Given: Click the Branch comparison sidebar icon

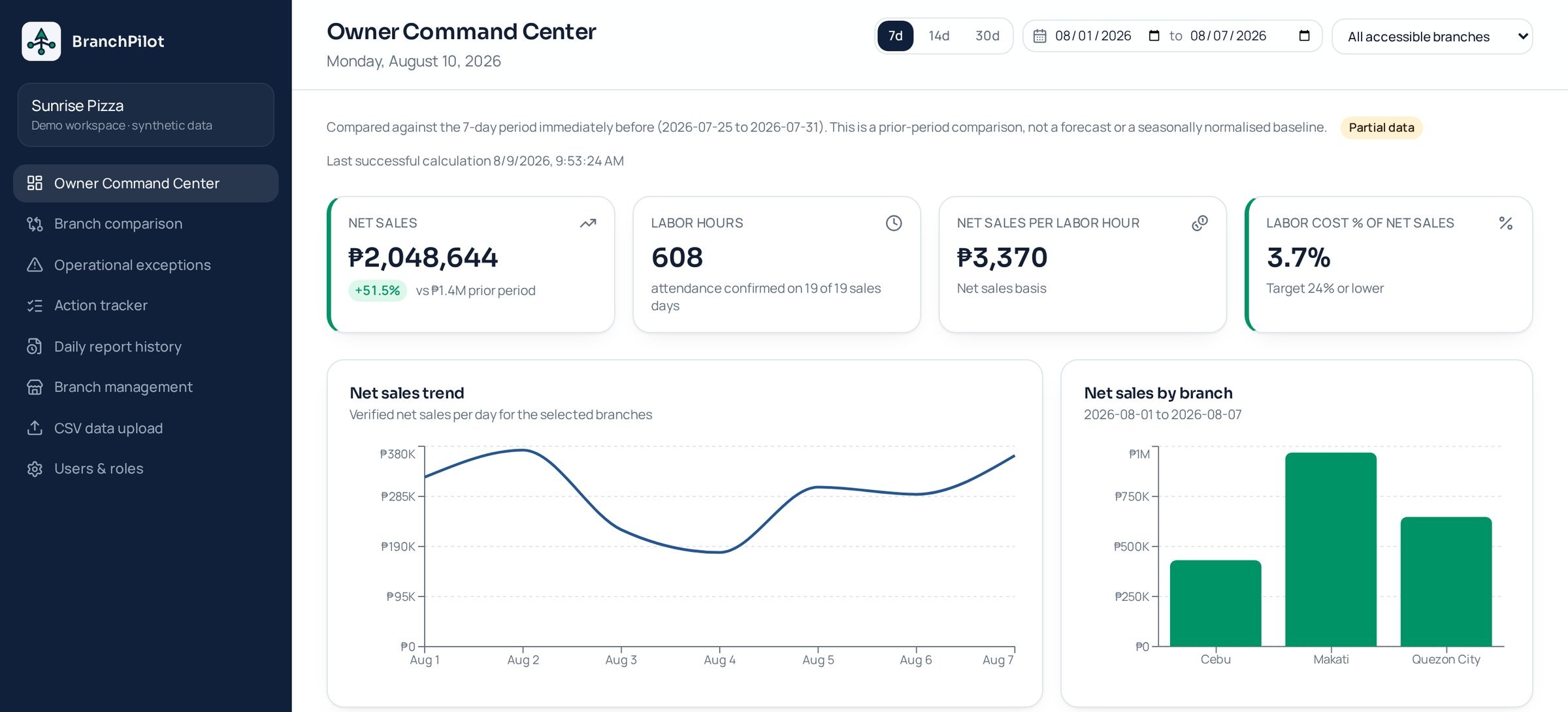Looking at the screenshot, I should point(35,224).
